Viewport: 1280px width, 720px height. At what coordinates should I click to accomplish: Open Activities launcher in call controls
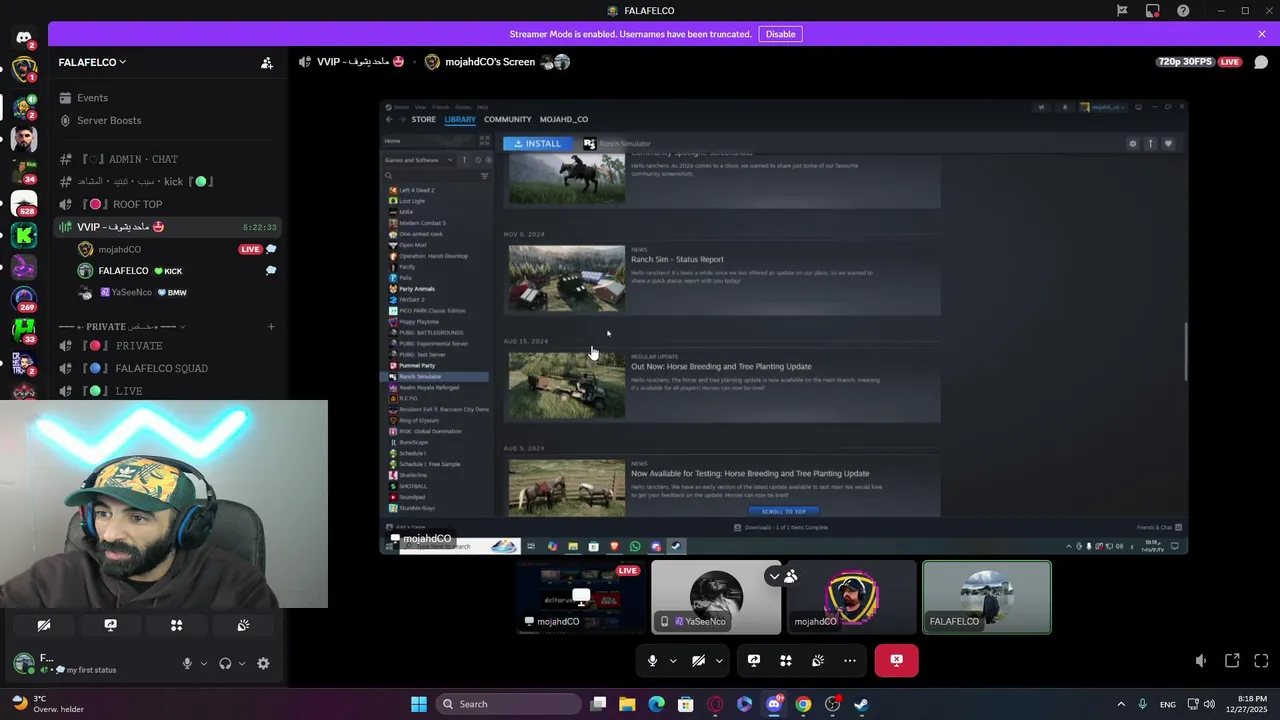[786, 660]
